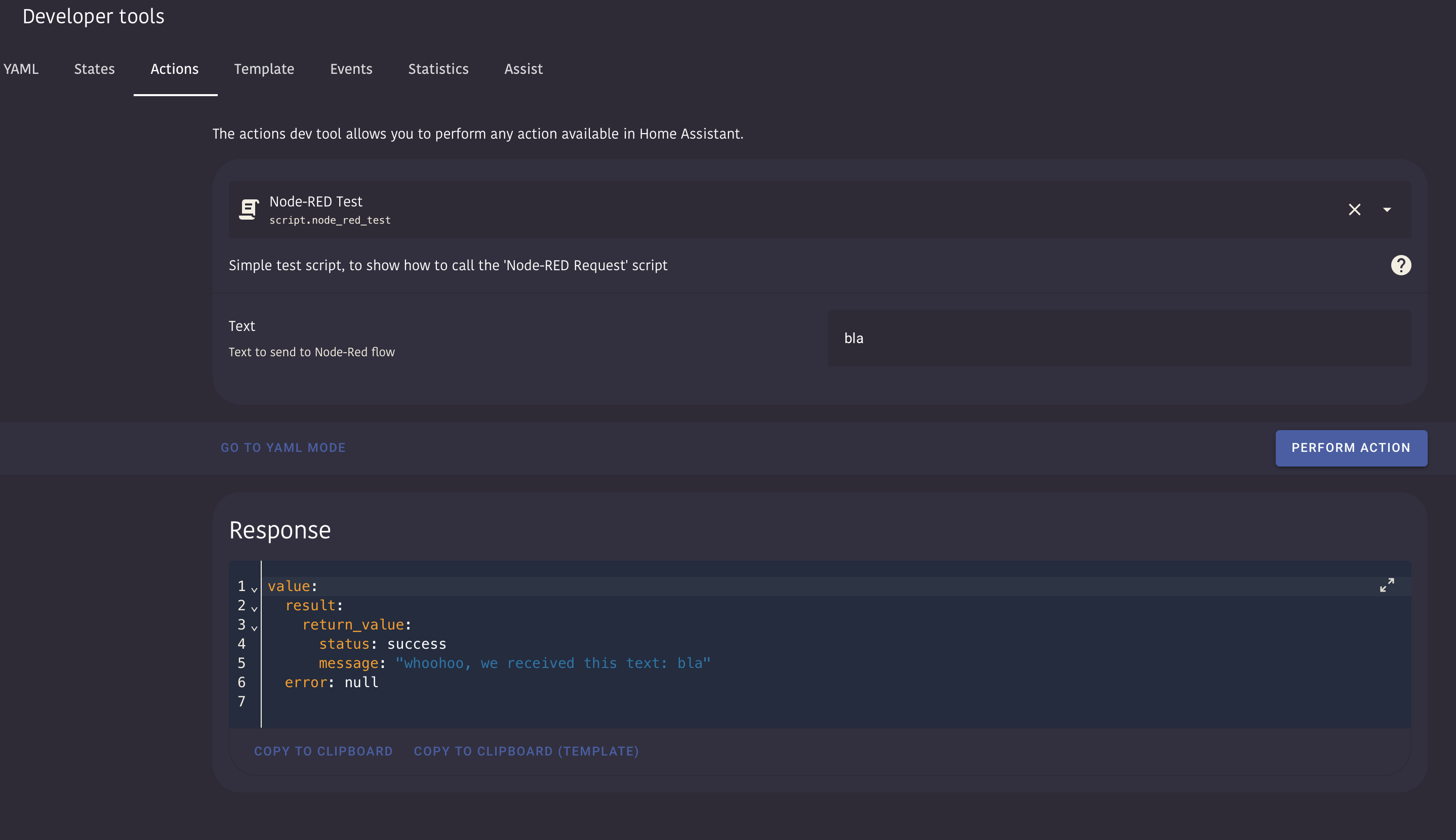The width and height of the screenshot is (1456, 840).
Task: Click Go to YAML mode
Action: click(283, 448)
